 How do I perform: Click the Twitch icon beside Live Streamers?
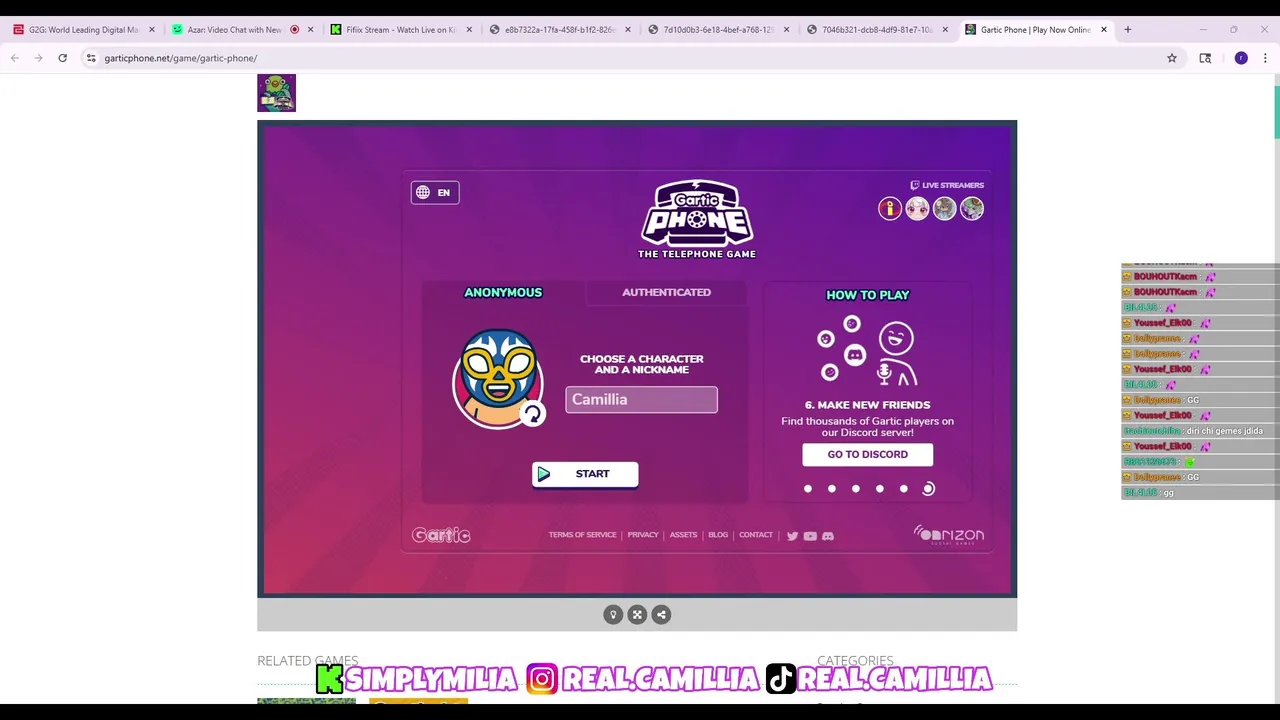[x=914, y=185]
